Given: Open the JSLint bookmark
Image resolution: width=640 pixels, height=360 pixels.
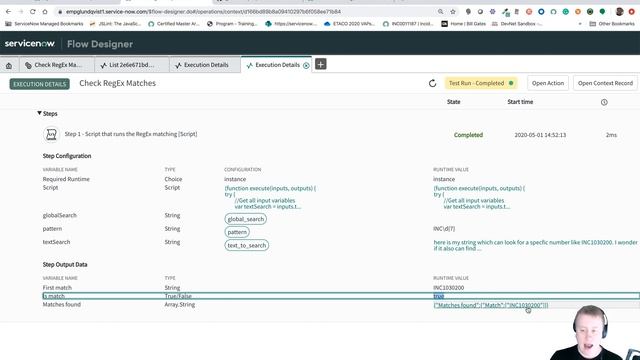Looking at the screenshot, I should click(x=116, y=24).
